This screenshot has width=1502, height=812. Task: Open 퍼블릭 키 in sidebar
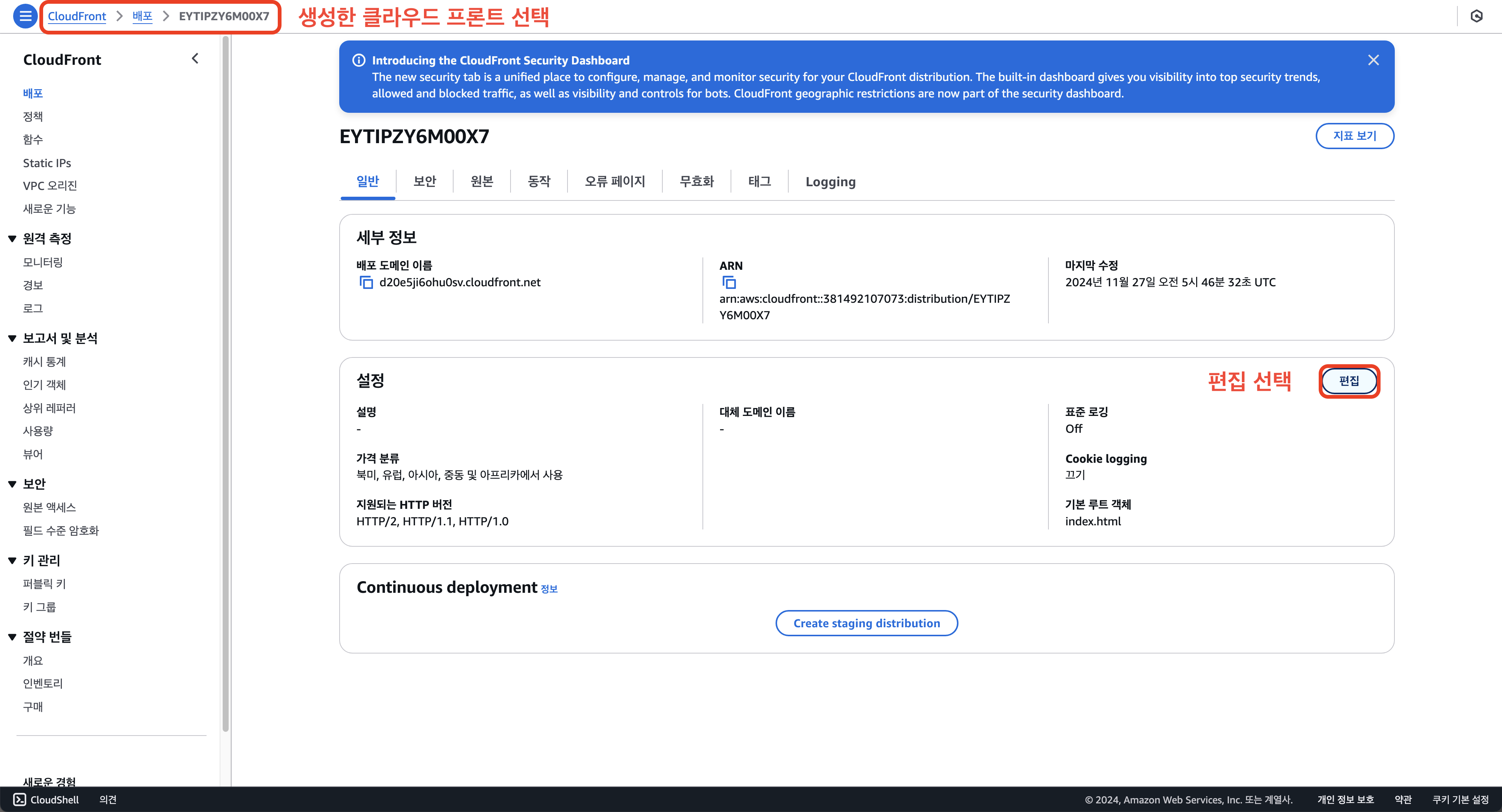click(x=44, y=583)
